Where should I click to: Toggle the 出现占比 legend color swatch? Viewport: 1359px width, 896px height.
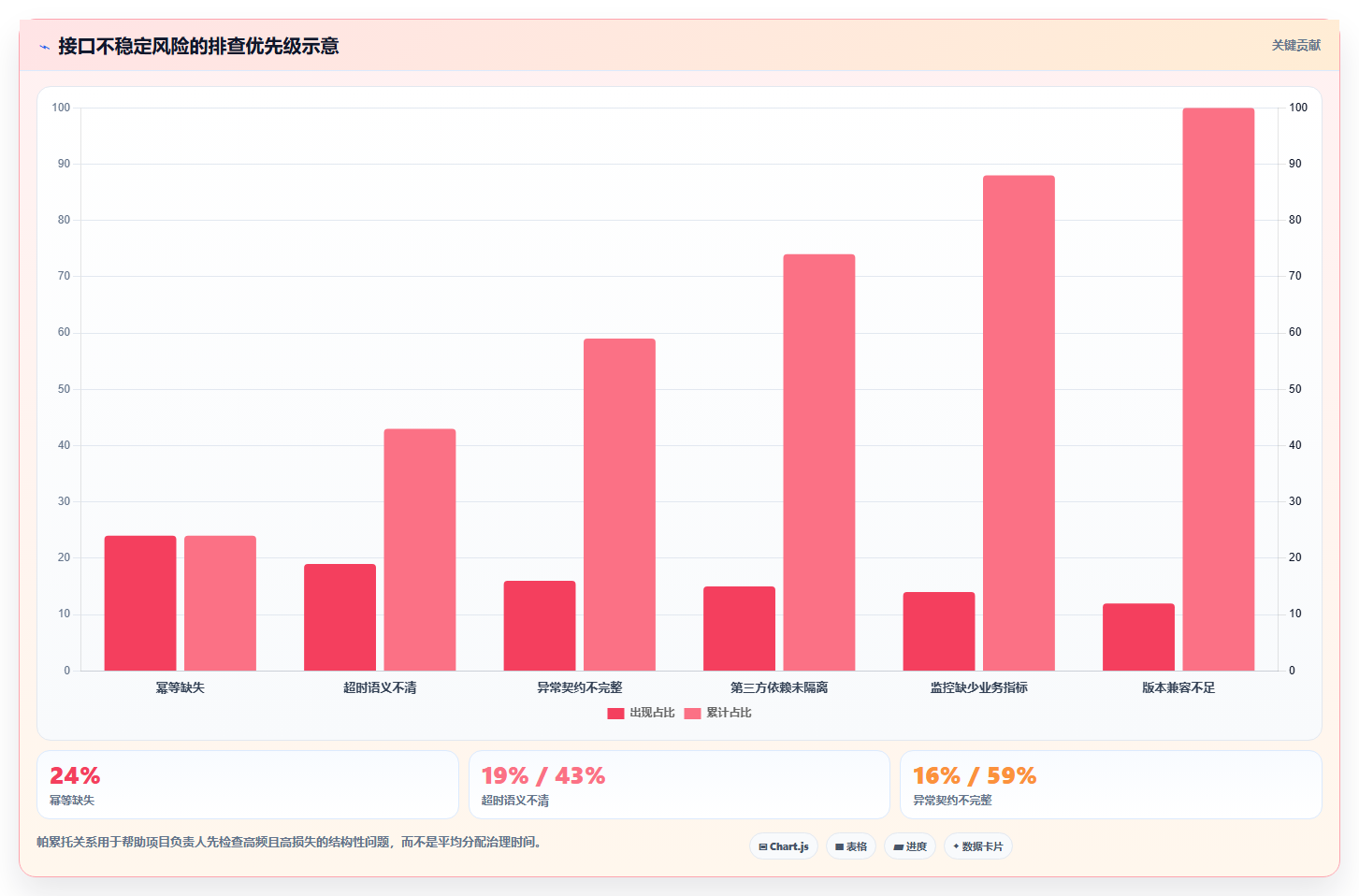[x=615, y=714]
